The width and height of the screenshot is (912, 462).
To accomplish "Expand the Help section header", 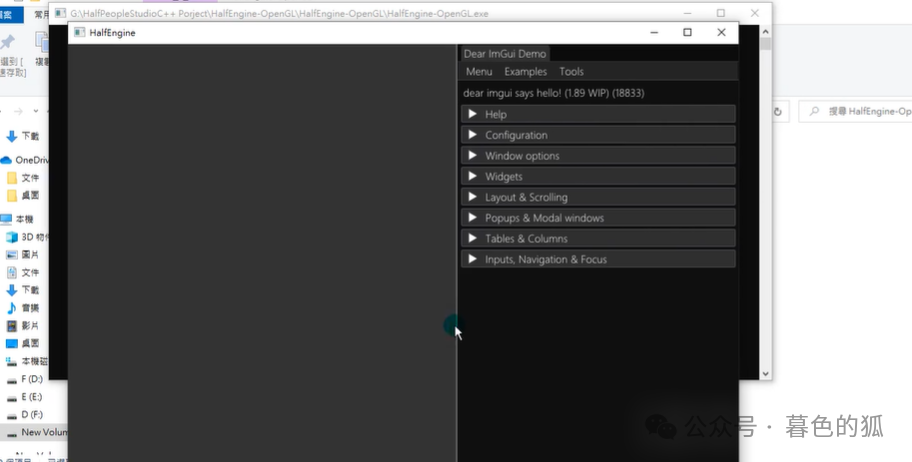I will point(598,114).
